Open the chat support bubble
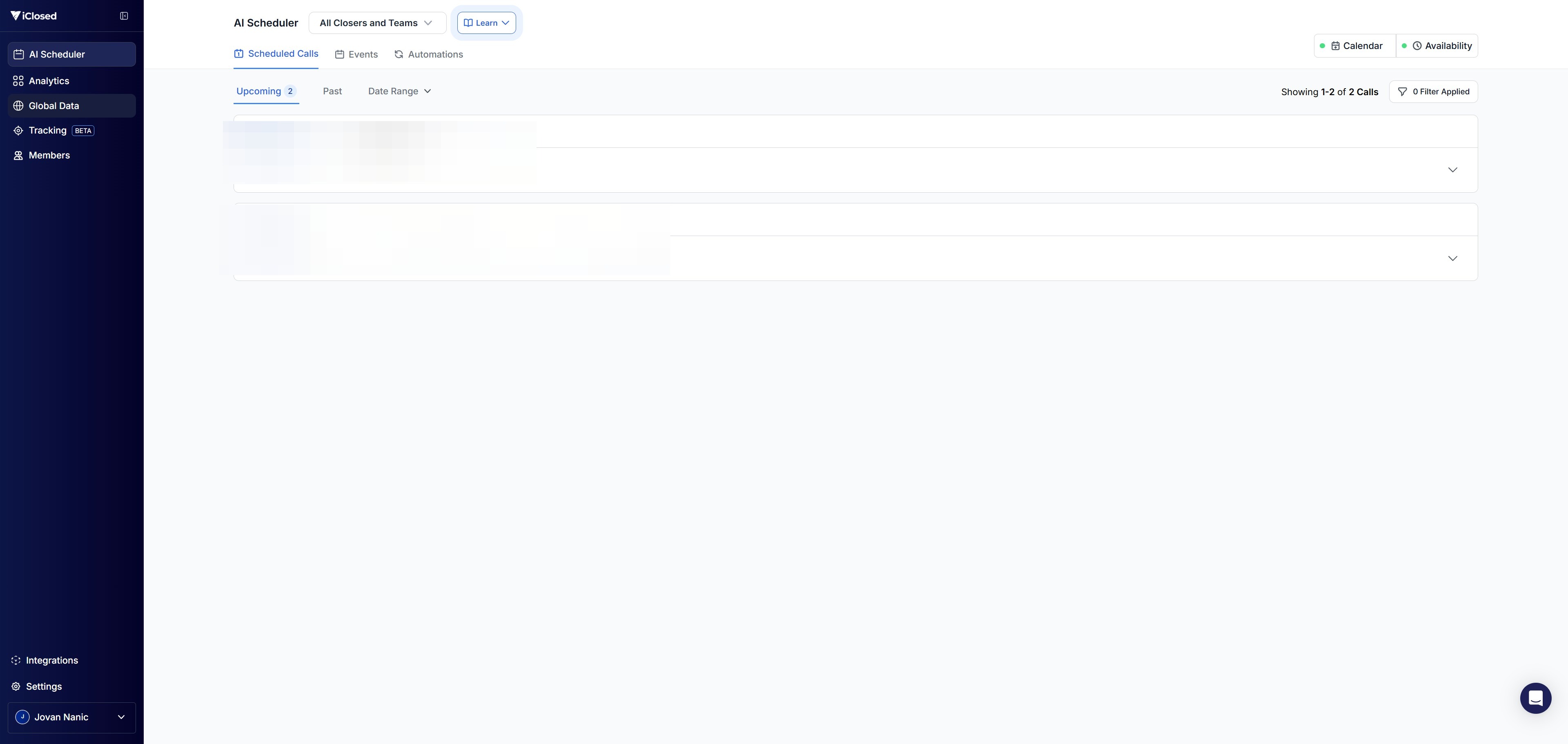1568x744 pixels. tap(1535, 698)
